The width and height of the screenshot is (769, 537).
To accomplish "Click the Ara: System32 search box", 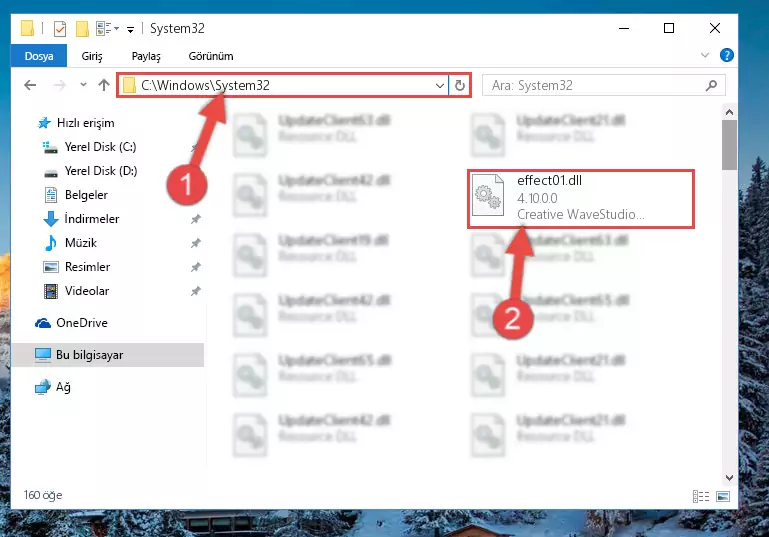I will coord(604,85).
